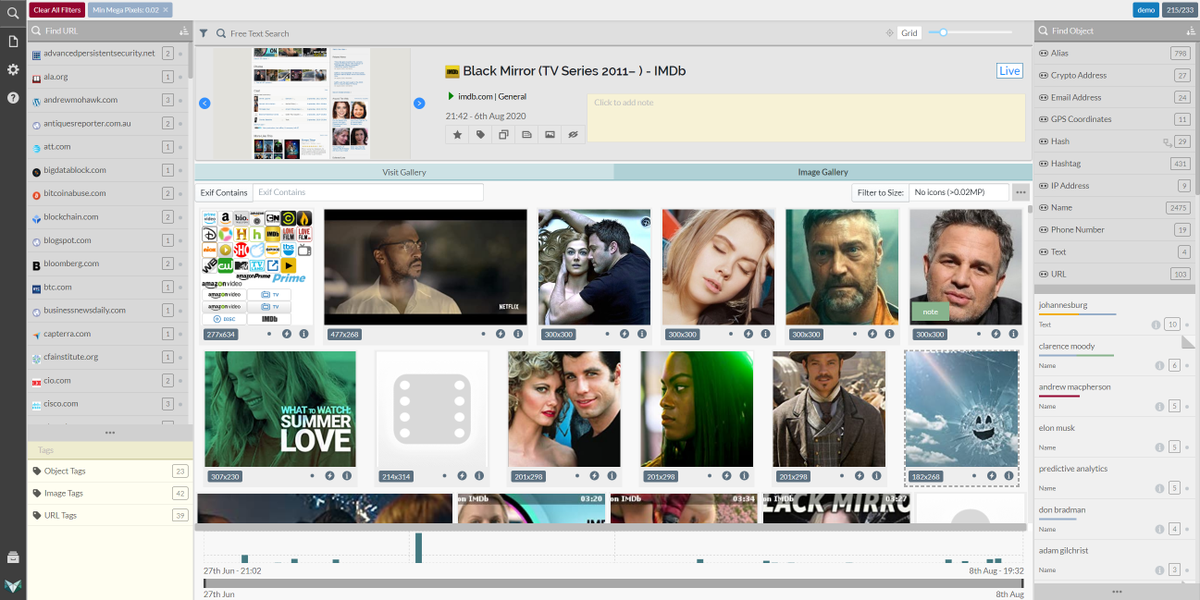Click the star favorite icon under the page title
This screenshot has height=600, width=1200.
point(458,134)
